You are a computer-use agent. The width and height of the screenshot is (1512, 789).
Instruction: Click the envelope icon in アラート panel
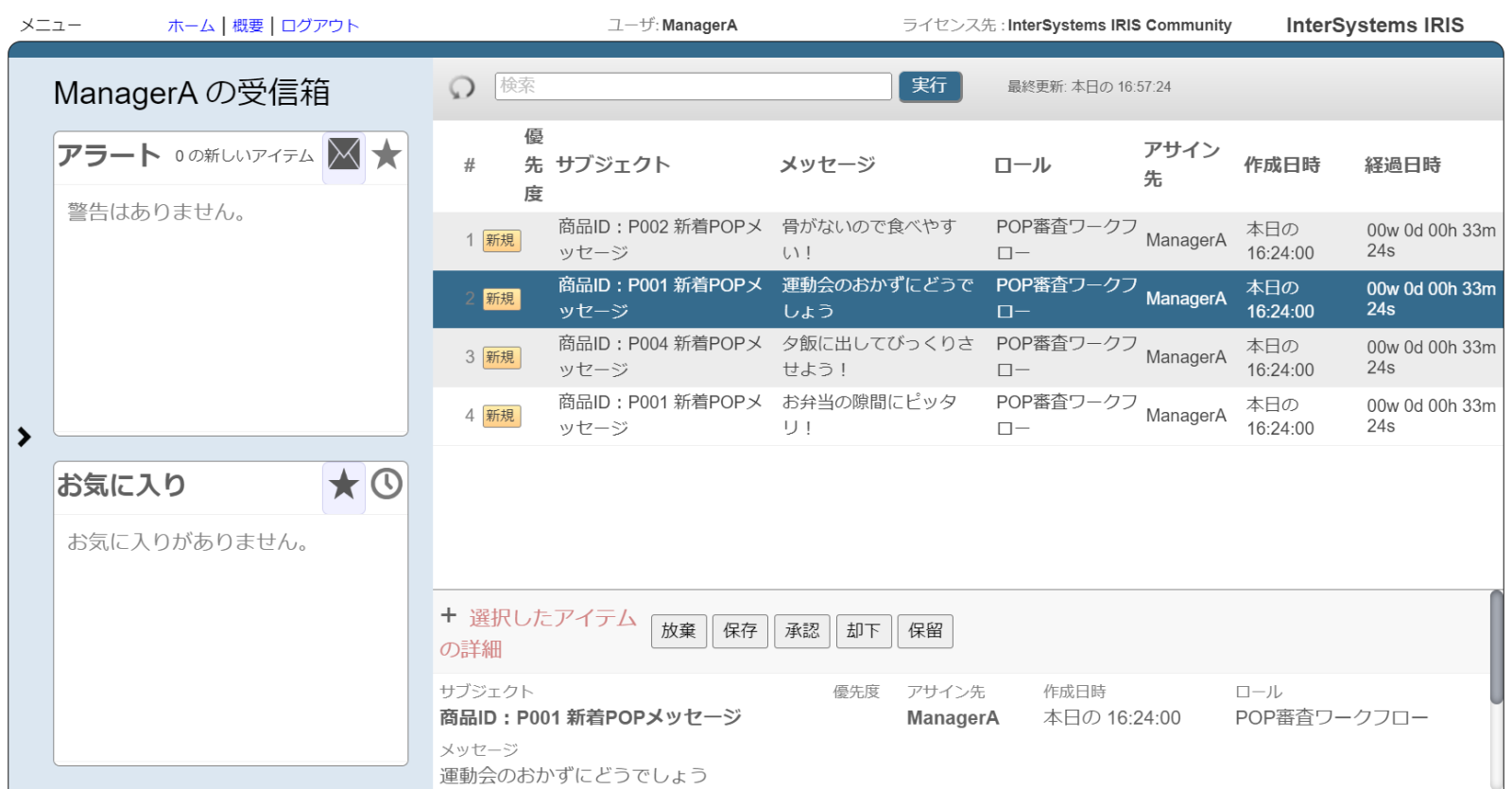(x=344, y=154)
